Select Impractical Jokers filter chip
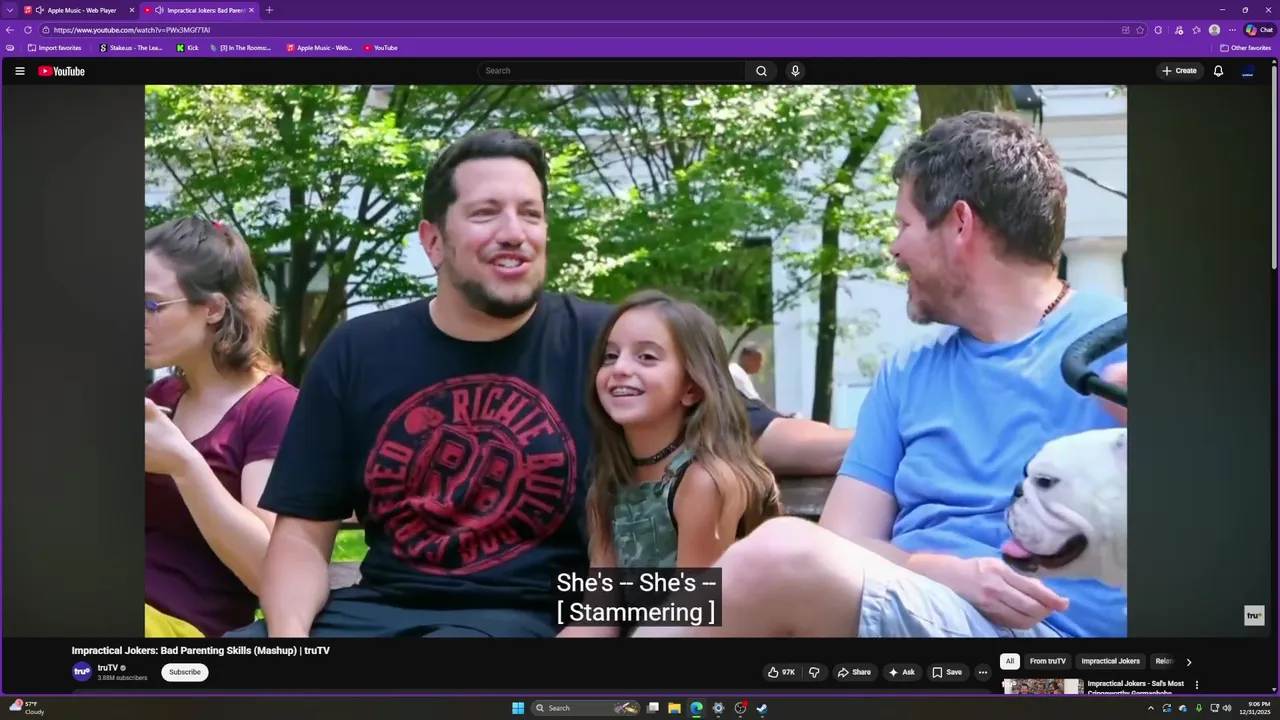Image resolution: width=1280 pixels, height=720 pixels. click(1110, 661)
